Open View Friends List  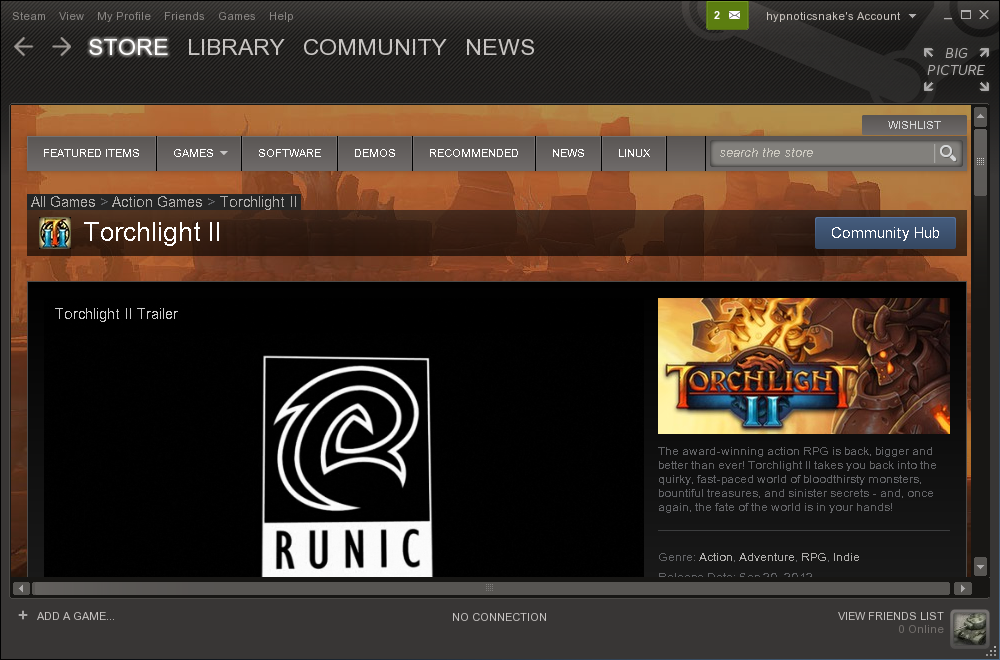[x=890, y=615]
